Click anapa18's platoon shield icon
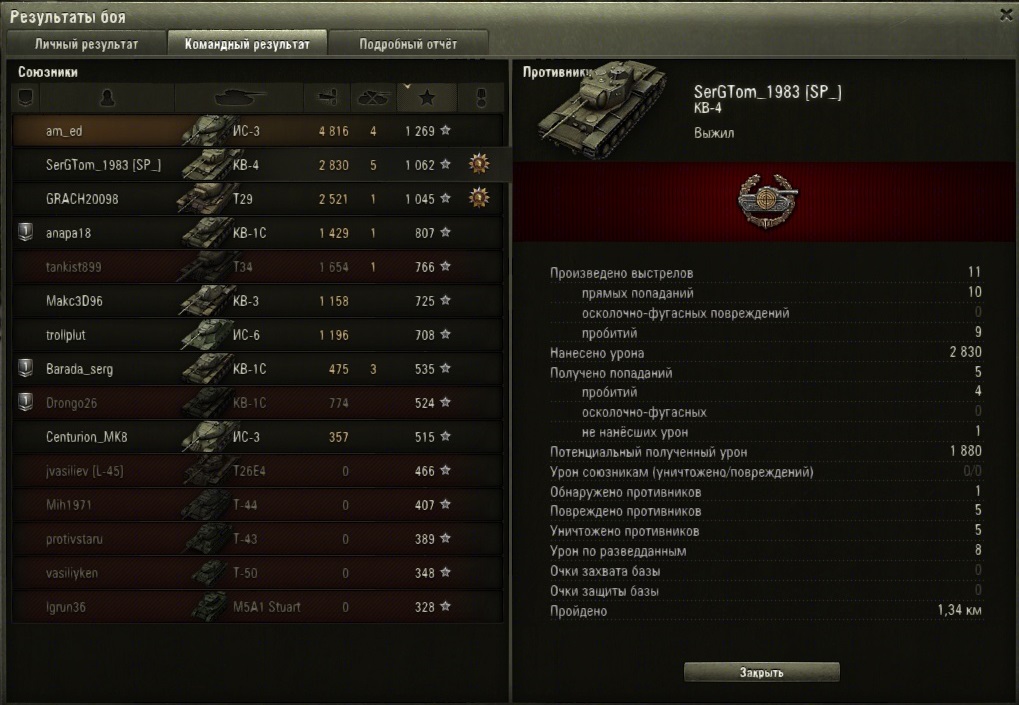1019x705 pixels. click(25, 232)
